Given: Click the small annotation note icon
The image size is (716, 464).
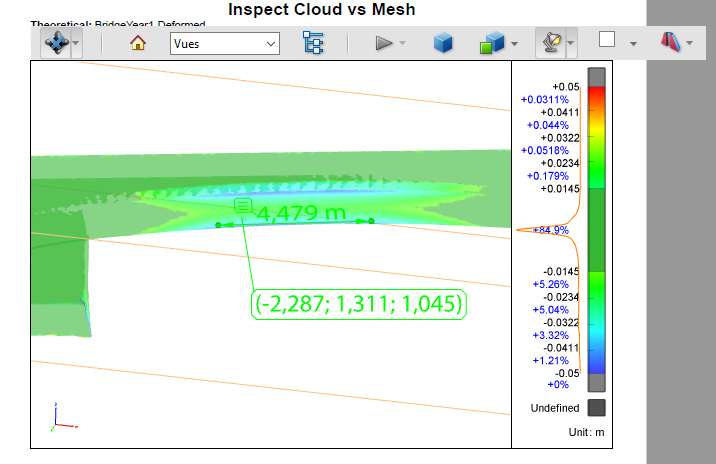Looking at the screenshot, I should (243, 205).
